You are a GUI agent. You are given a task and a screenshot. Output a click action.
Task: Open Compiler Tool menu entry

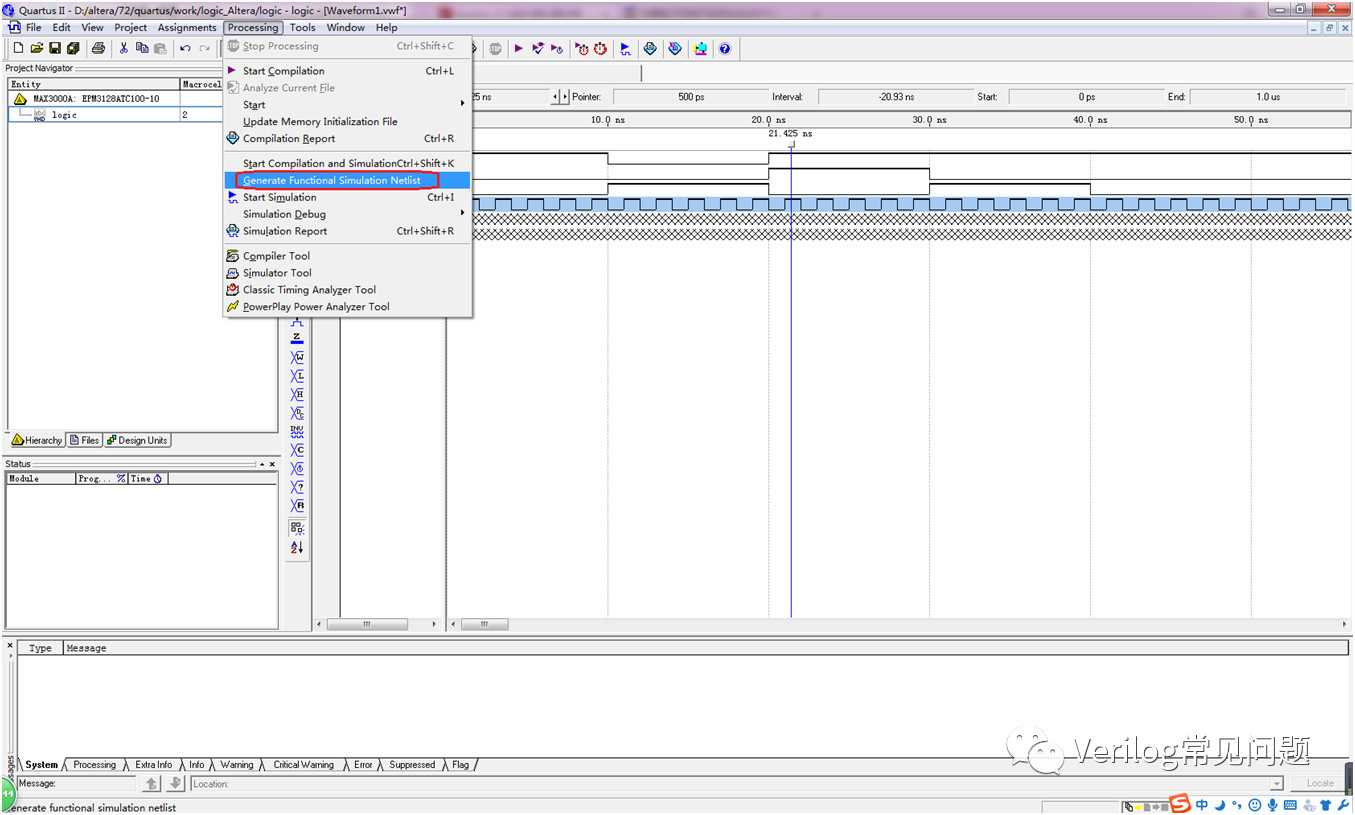tap(346, 255)
